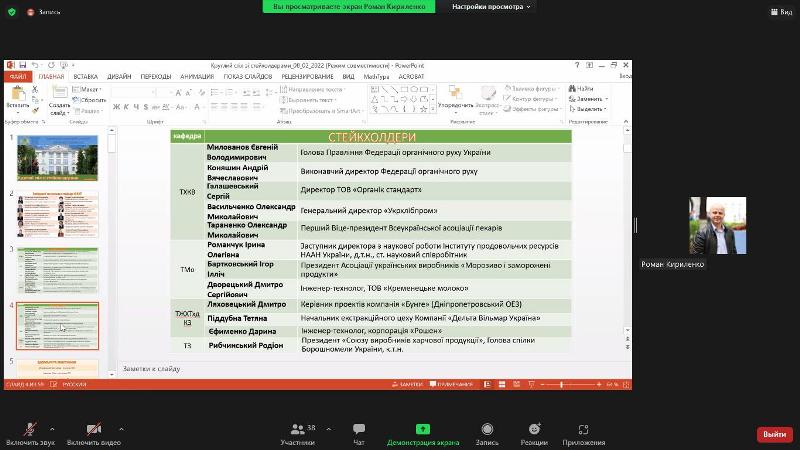The width and height of the screenshot is (800, 450).
Task: Switch to Reading view icon in status bar
Action: click(516, 384)
